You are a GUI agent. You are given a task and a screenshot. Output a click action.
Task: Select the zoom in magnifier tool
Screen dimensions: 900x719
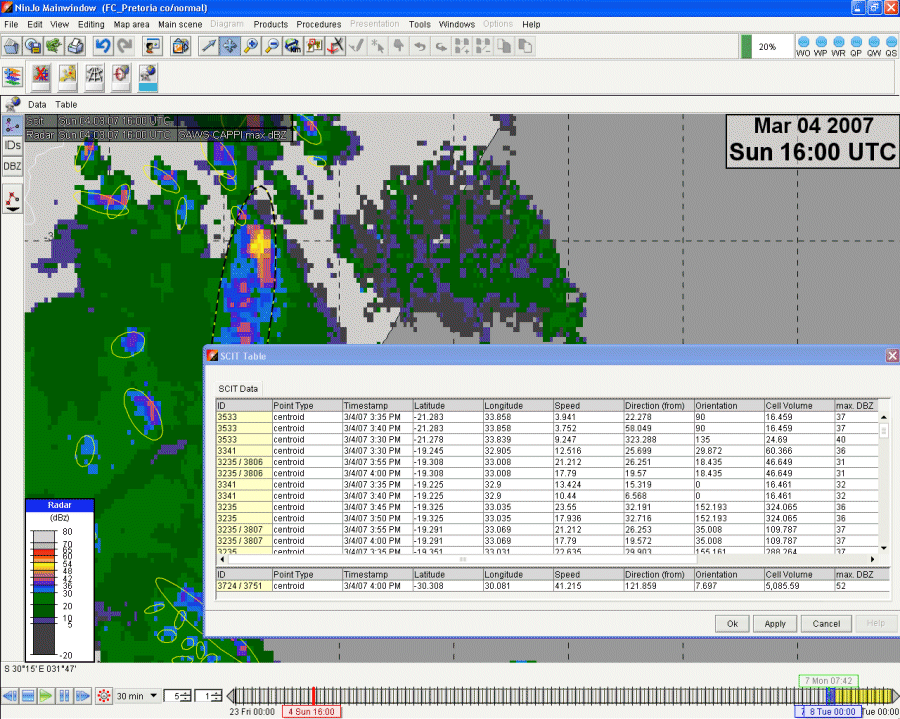point(251,46)
